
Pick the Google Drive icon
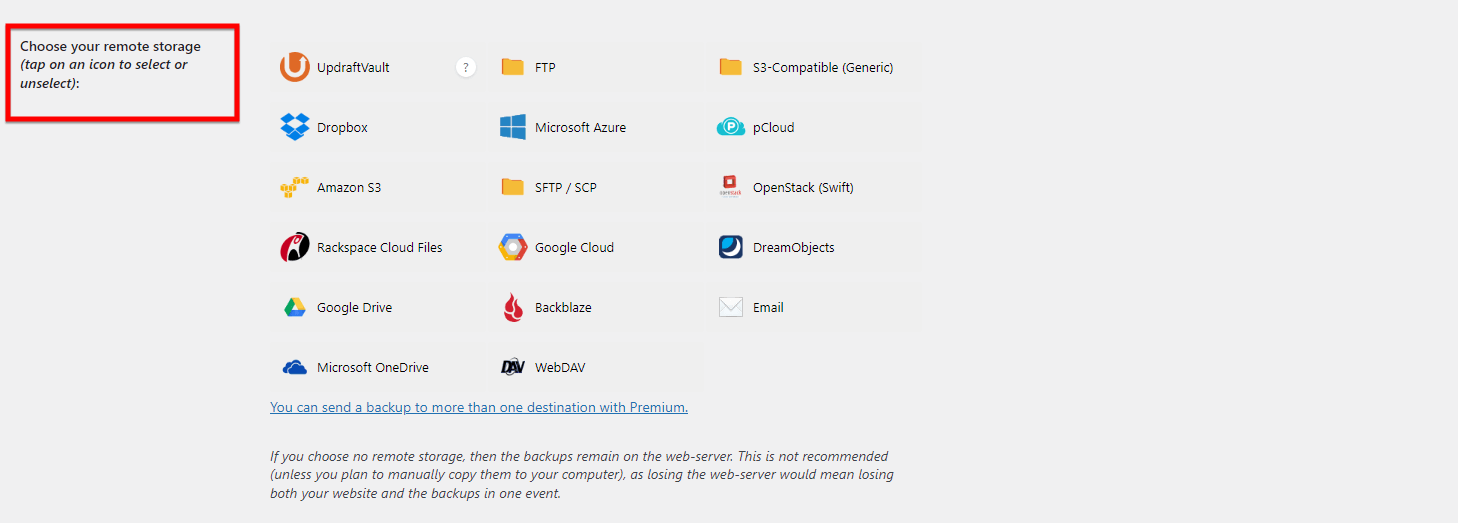[x=295, y=307]
